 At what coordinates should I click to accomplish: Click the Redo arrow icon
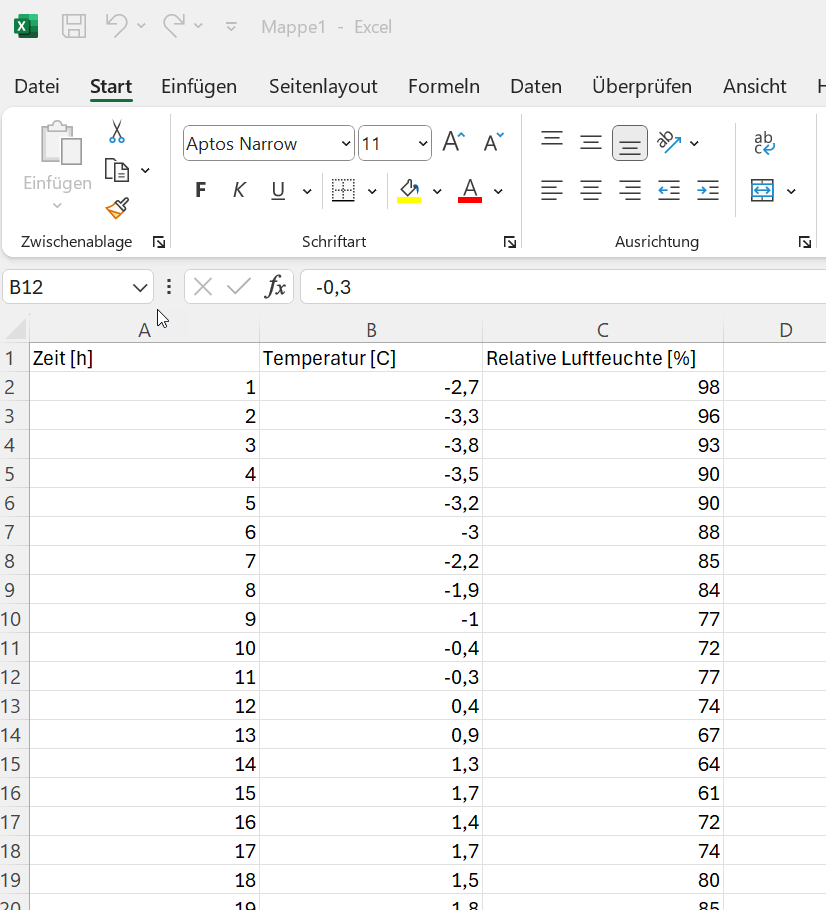[x=174, y=26]
